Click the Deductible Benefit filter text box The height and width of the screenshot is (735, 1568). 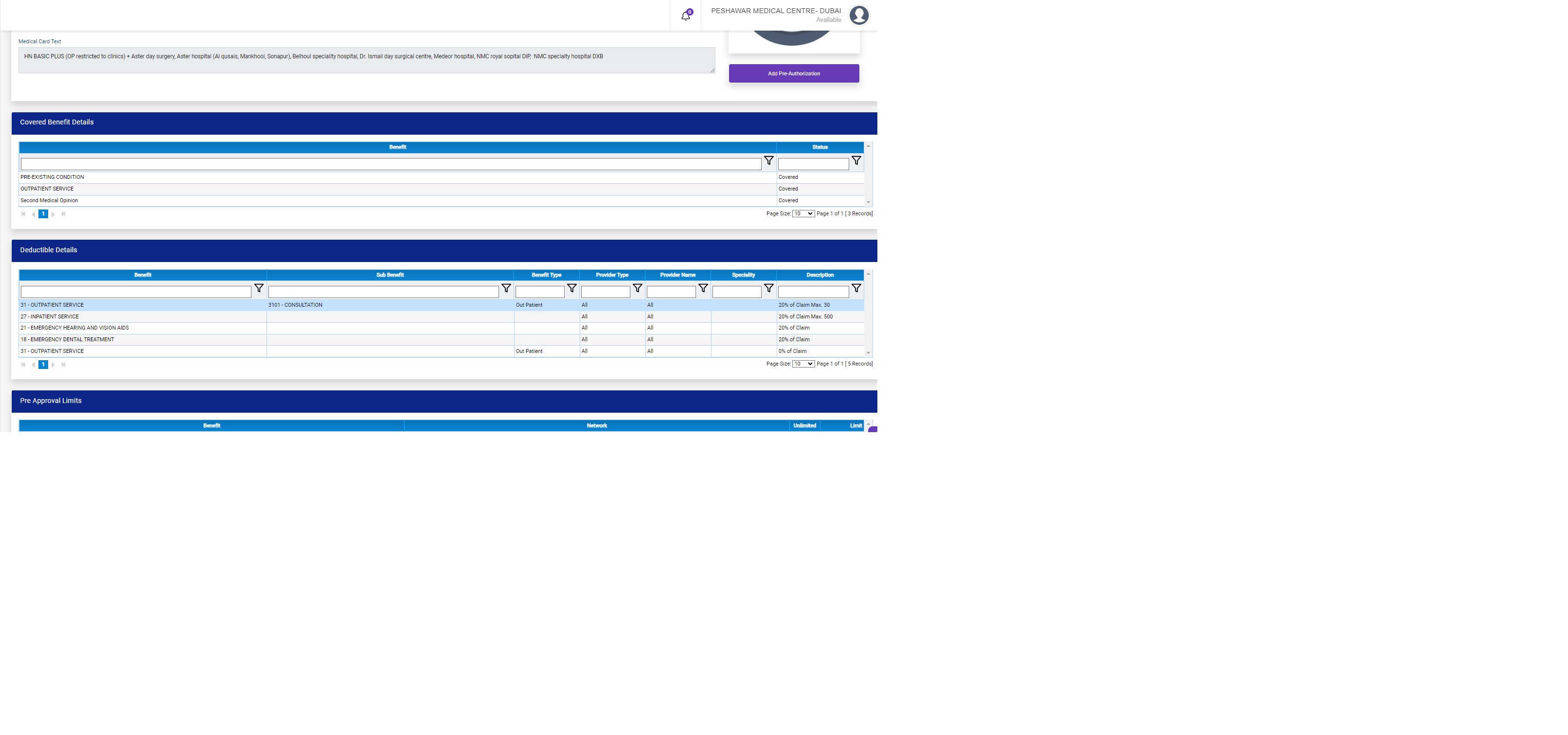click(136, 292)
